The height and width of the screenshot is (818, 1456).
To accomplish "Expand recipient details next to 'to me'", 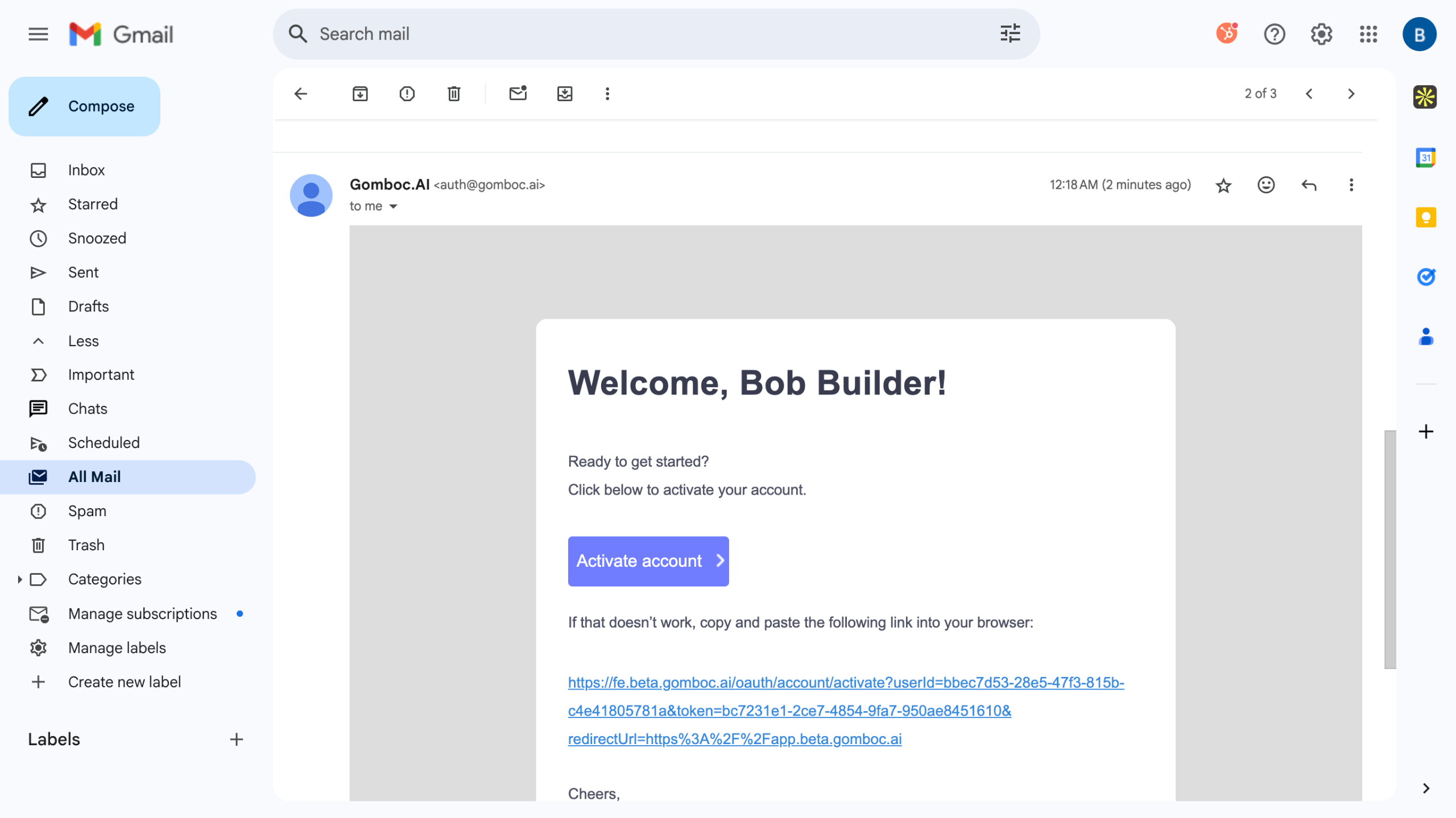I will click(x=393, y=206).
